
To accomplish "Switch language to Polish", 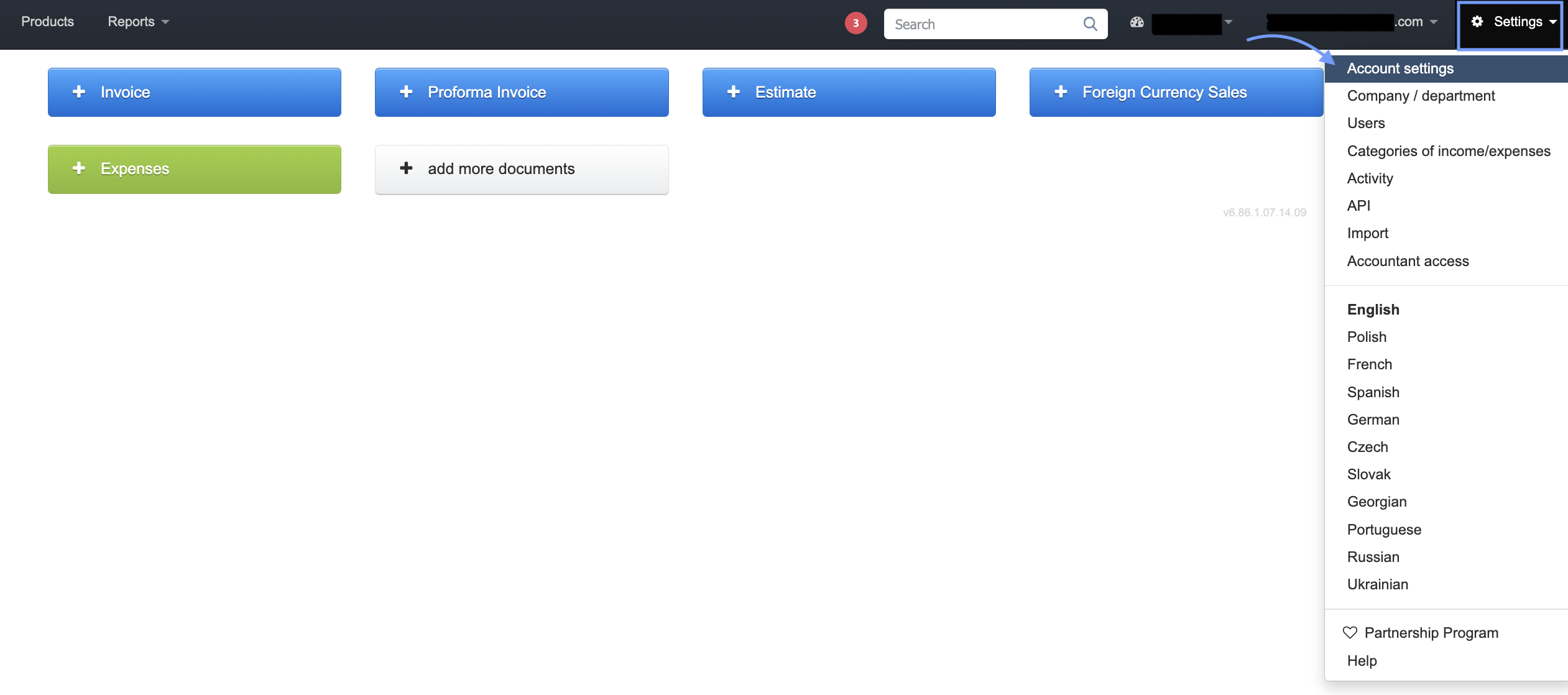I will click(x=1367, y=337).
